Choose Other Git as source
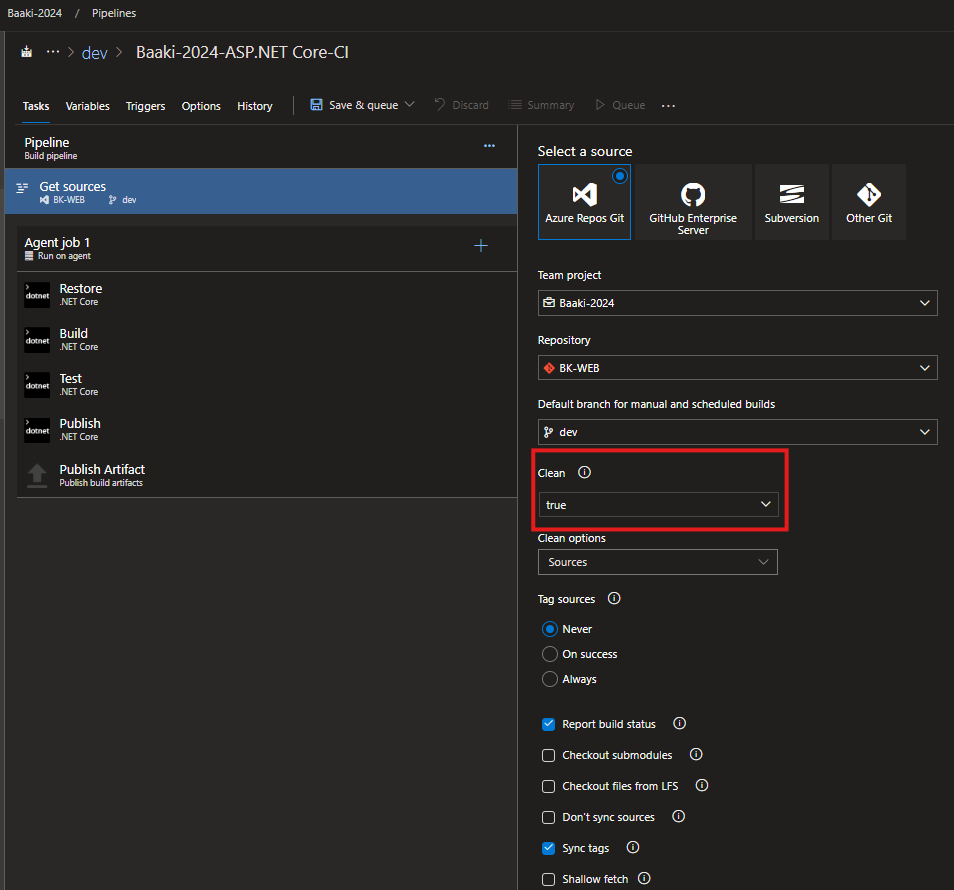Screen dimensions: 954x890 869,202
